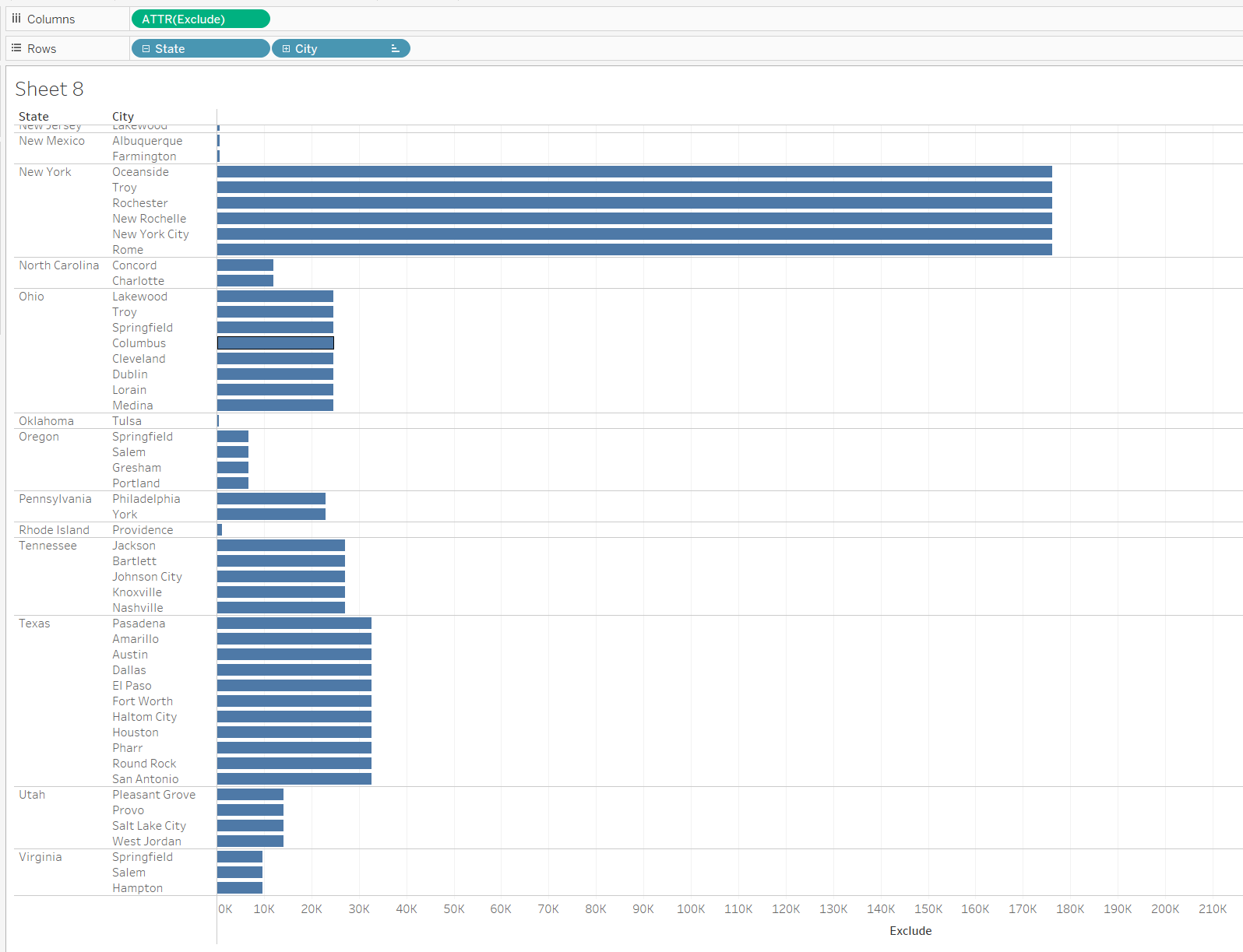1243x952 pixels.
Task: Click the North Carolina state label
Action: 59,265
